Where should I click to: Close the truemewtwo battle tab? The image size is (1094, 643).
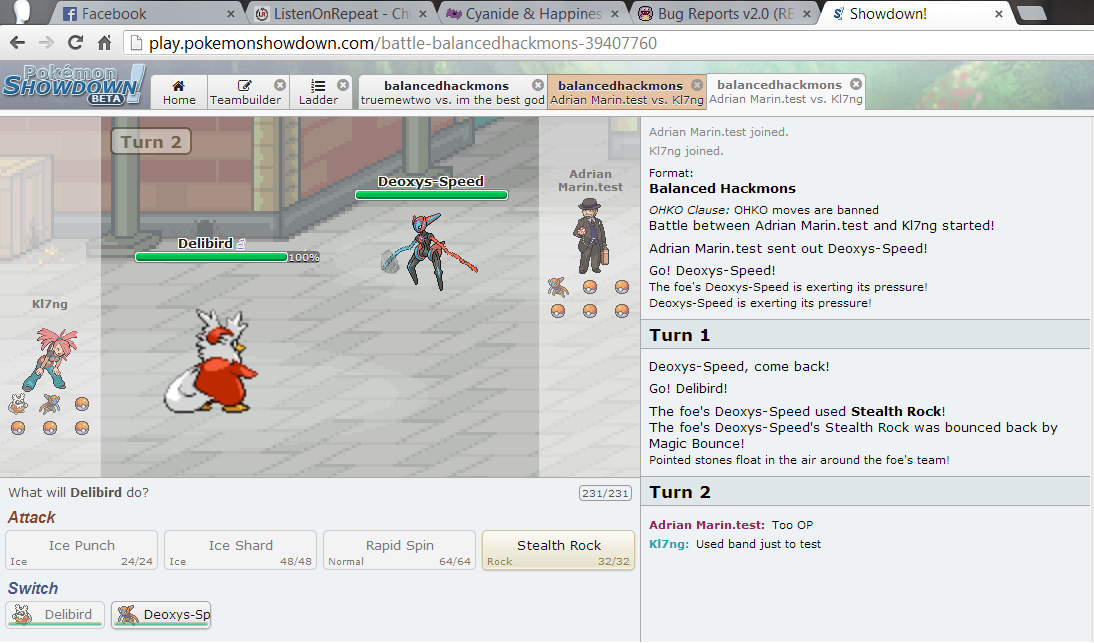pyautogui.click(x=538, y=84)
